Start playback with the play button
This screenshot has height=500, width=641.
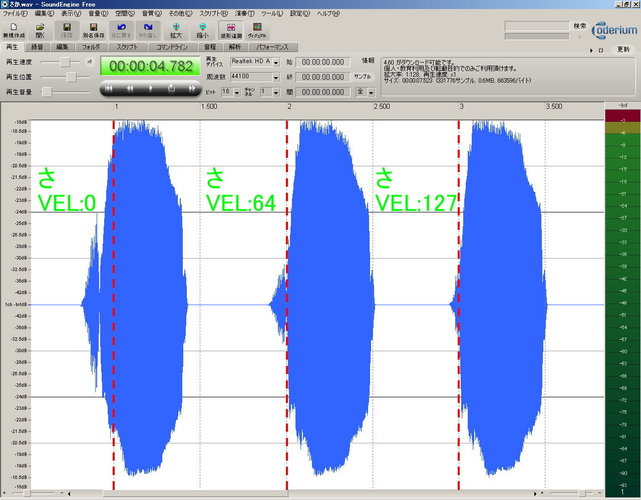(151, 88)
